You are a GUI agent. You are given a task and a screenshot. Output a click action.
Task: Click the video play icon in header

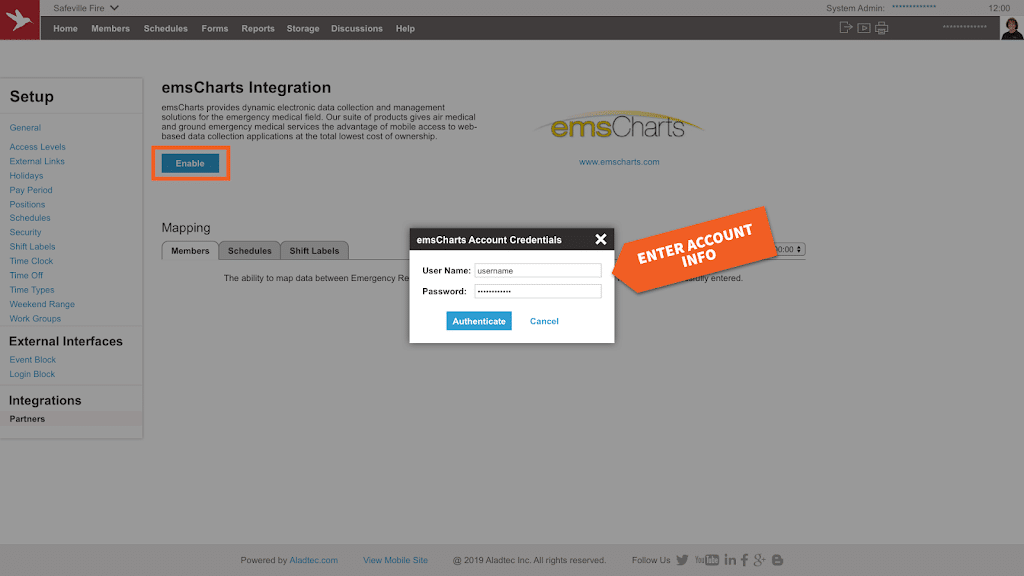pos(863,28)
